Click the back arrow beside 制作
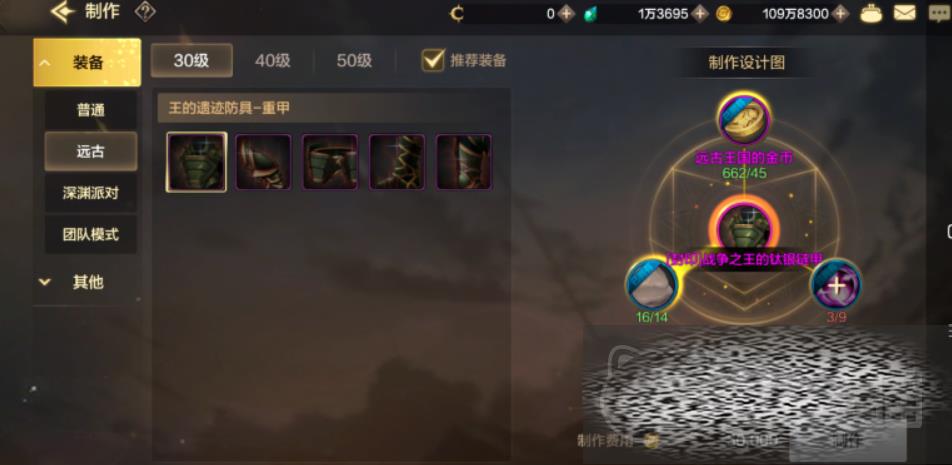Viewport: 952px width, 465px height. [62, 12]
